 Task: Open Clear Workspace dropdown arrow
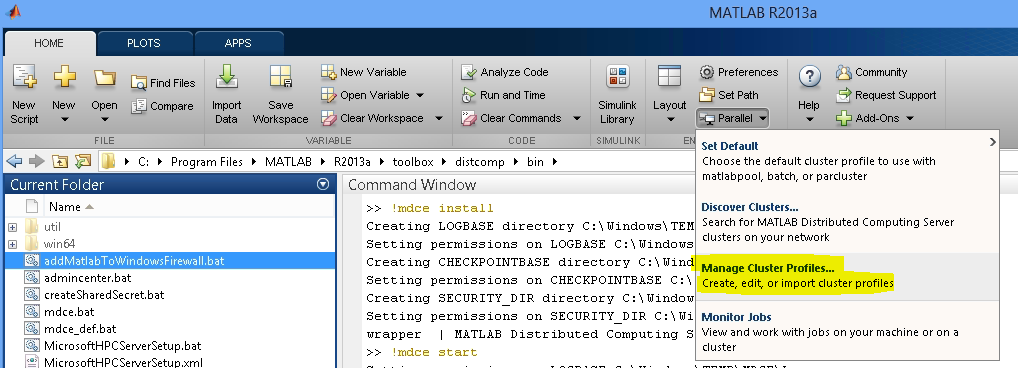438,118
